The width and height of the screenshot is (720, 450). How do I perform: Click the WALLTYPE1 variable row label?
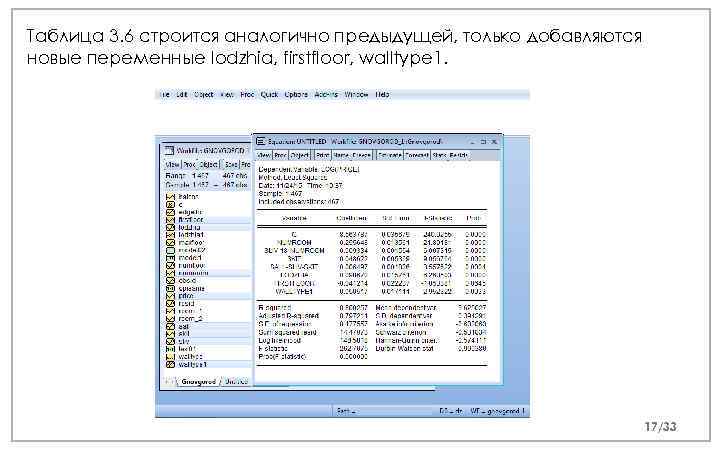point(294,292)
